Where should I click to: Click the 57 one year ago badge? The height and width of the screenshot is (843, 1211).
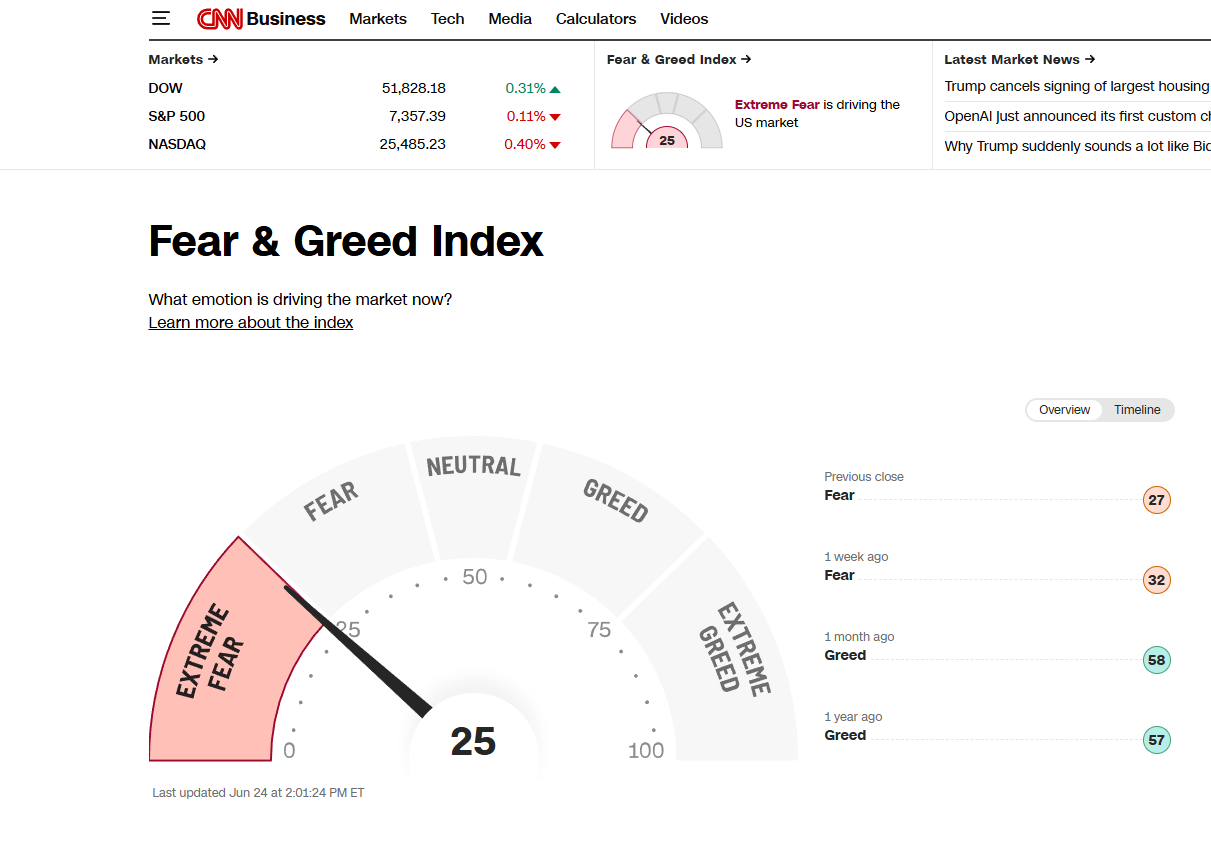(1156, 740)
